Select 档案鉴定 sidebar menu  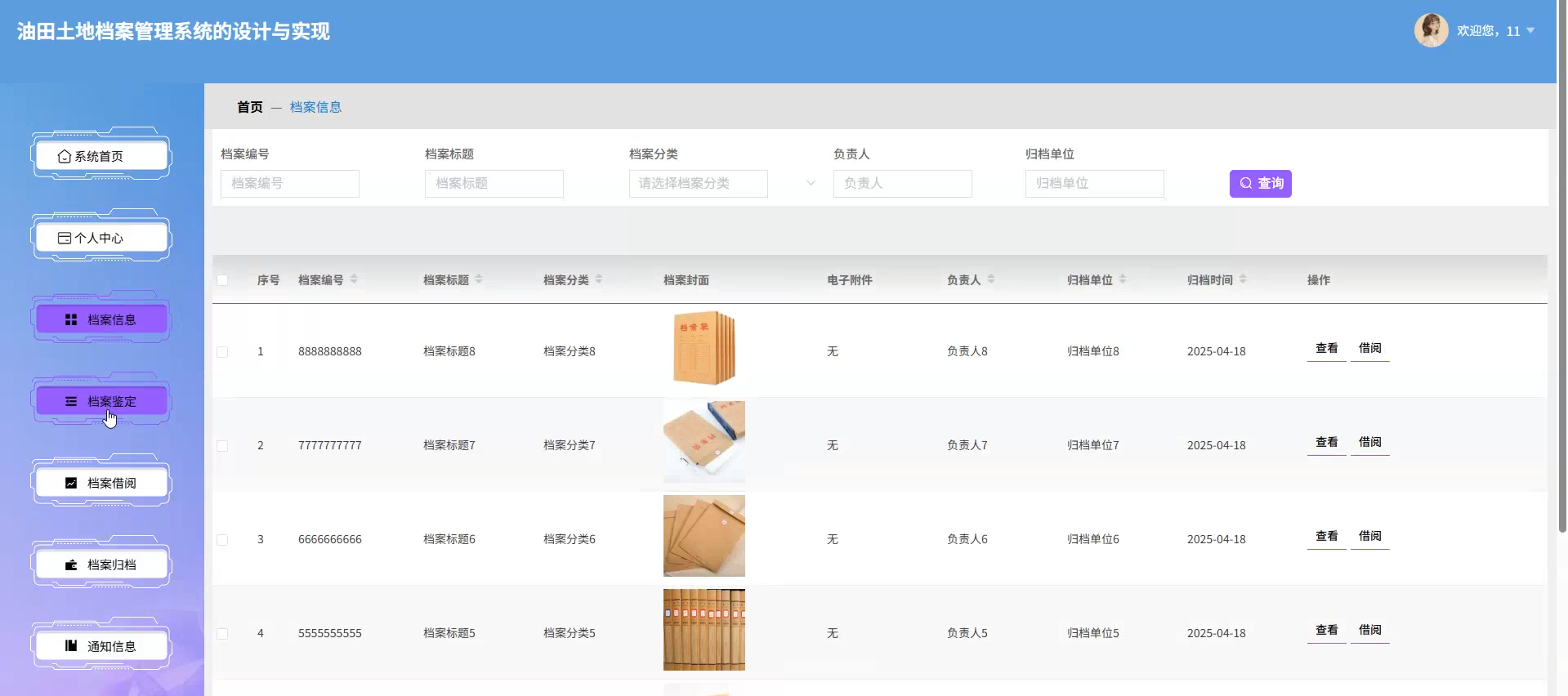(x=101, y=401)
